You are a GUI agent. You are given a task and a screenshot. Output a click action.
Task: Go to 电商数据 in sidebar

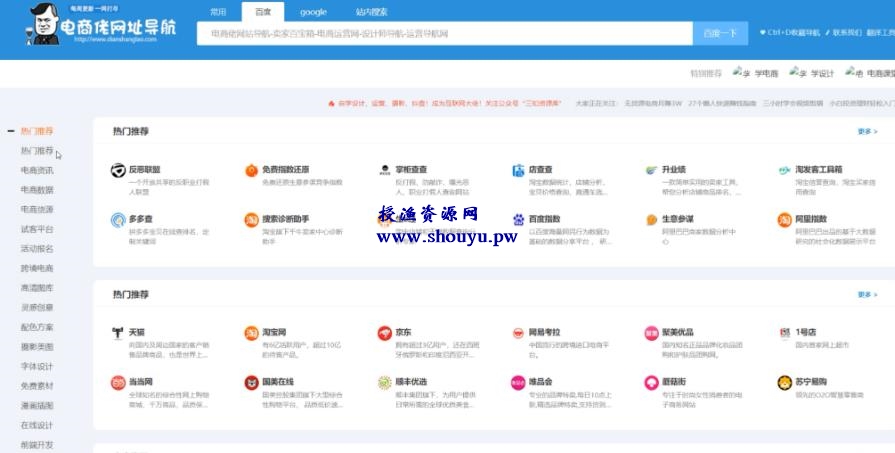(37, 189)
